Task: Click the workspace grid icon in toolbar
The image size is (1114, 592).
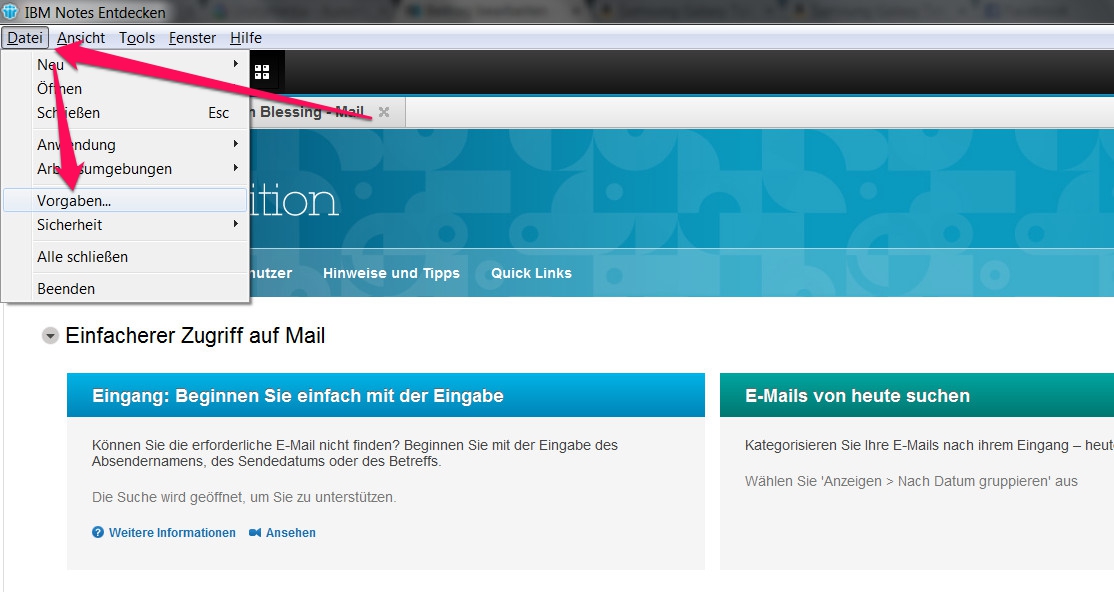Action: 262,72
